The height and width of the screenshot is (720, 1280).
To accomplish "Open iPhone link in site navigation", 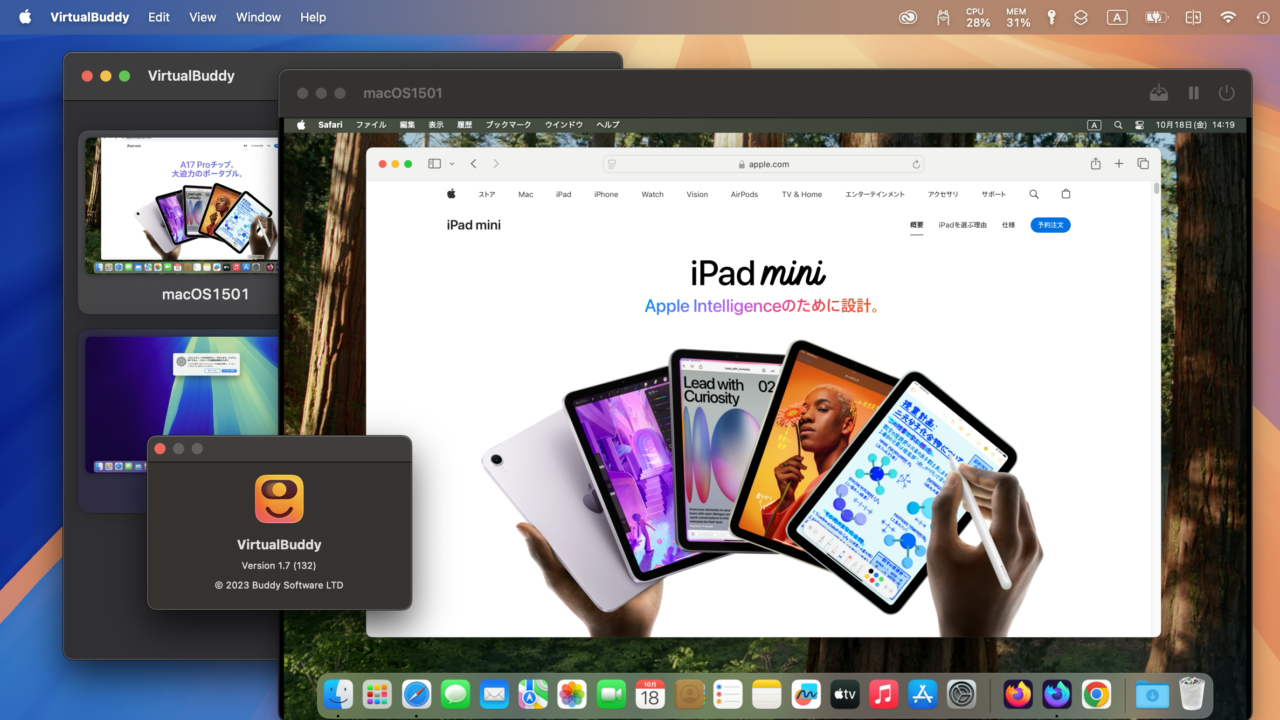I will click(x=606, y=195).
